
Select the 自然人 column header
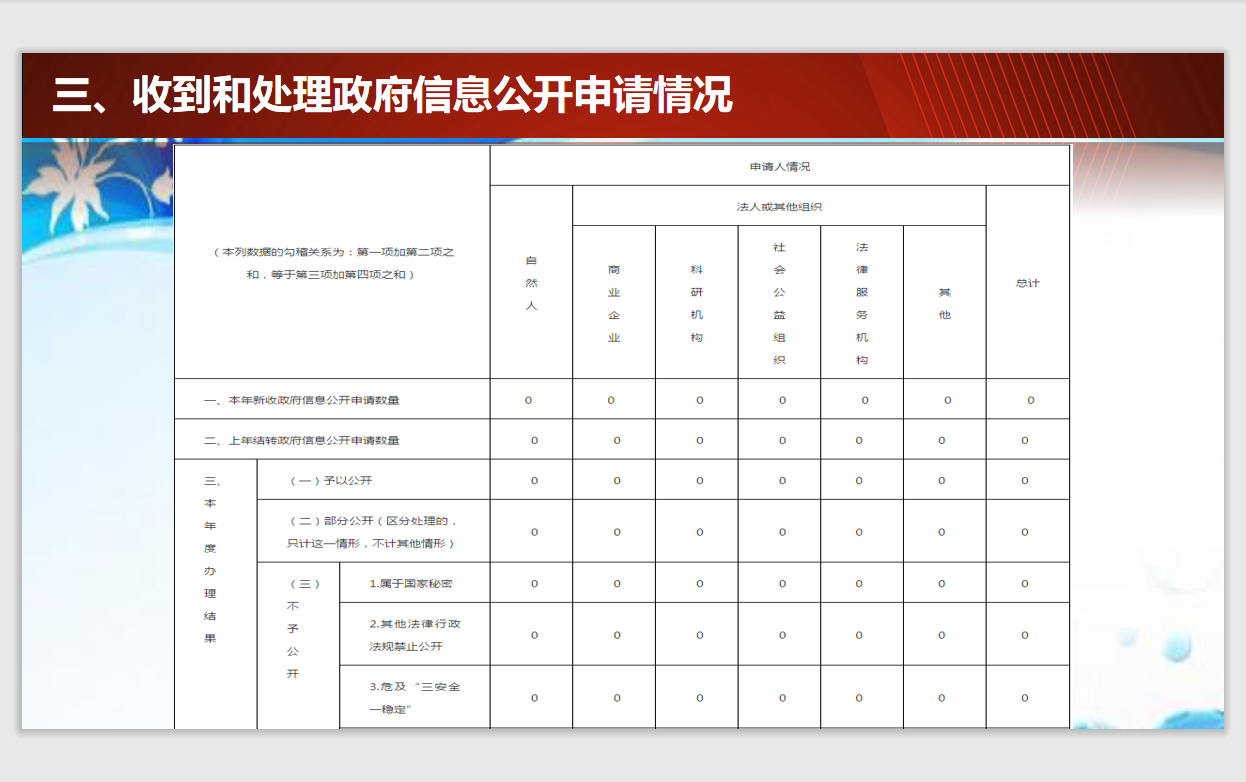point(531,283)
